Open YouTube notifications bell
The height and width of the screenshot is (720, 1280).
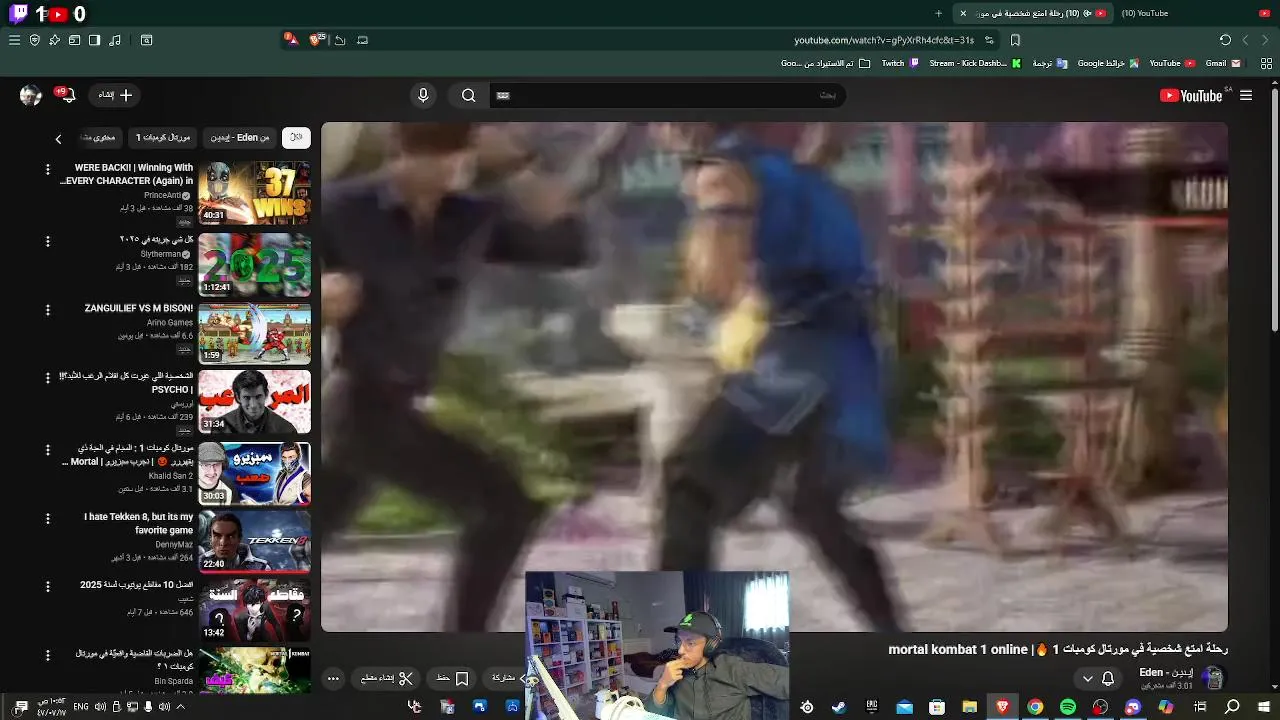[x=66, y=94]
